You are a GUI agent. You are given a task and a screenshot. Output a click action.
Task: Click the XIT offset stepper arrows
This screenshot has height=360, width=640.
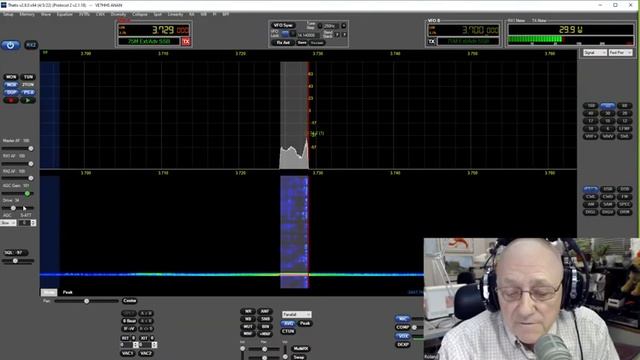(154, 345)
